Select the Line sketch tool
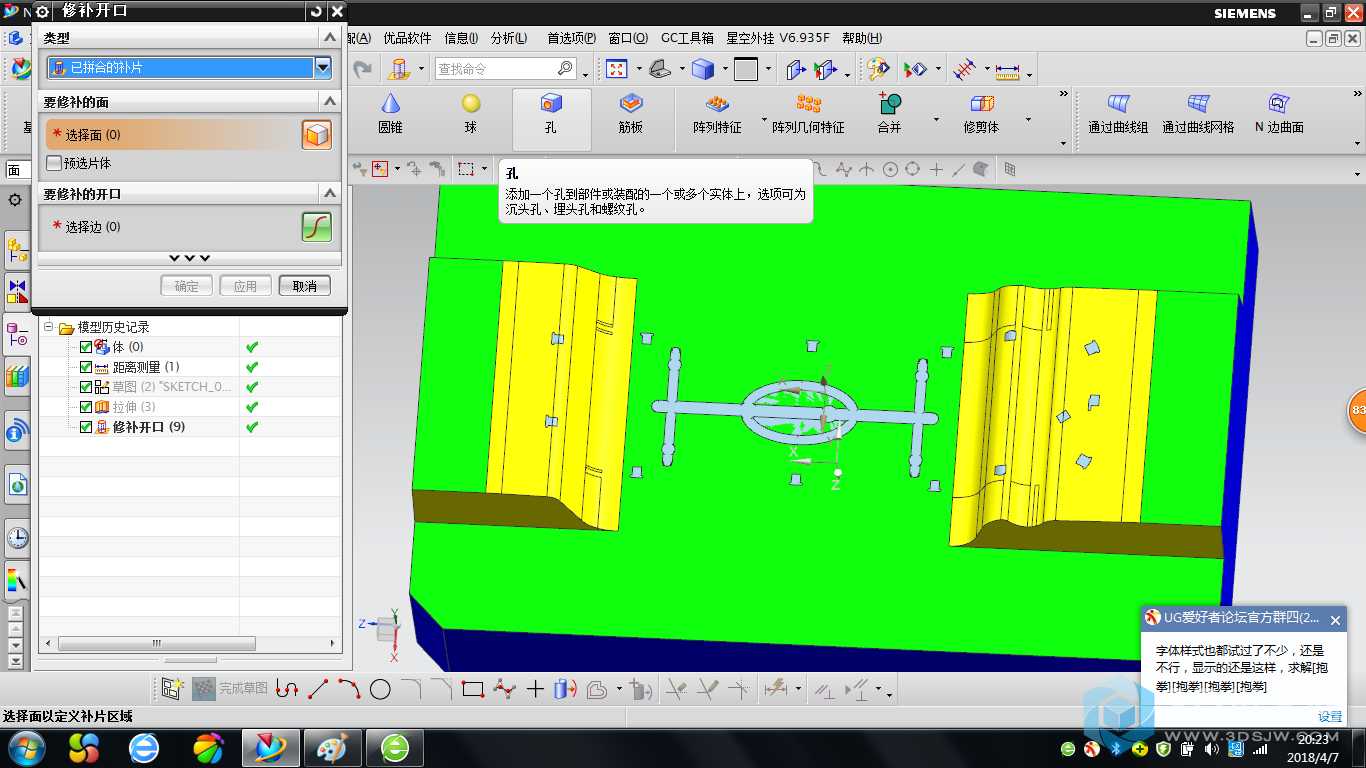Screen dimensions: 1366x768 [318, 689]
